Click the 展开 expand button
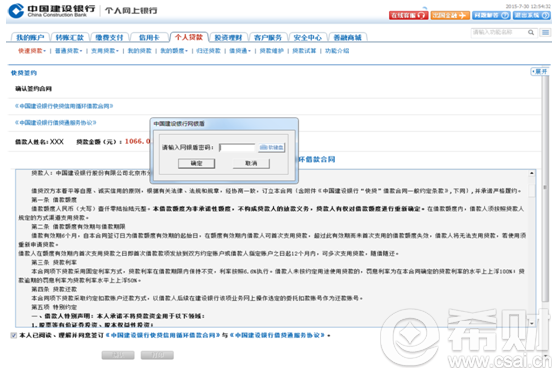 [540, 71]
